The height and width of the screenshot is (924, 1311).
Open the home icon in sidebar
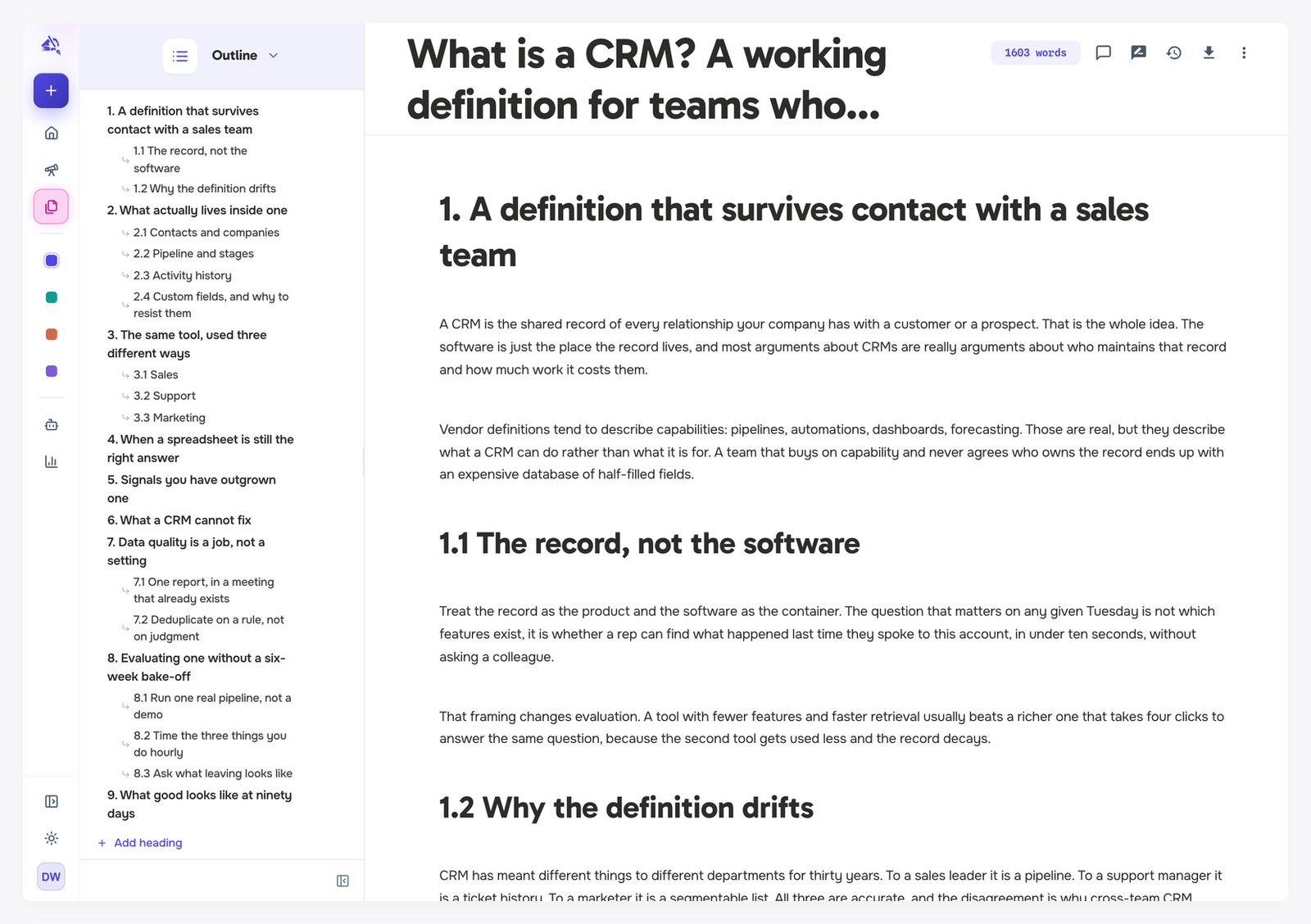(x=51, y=133)
